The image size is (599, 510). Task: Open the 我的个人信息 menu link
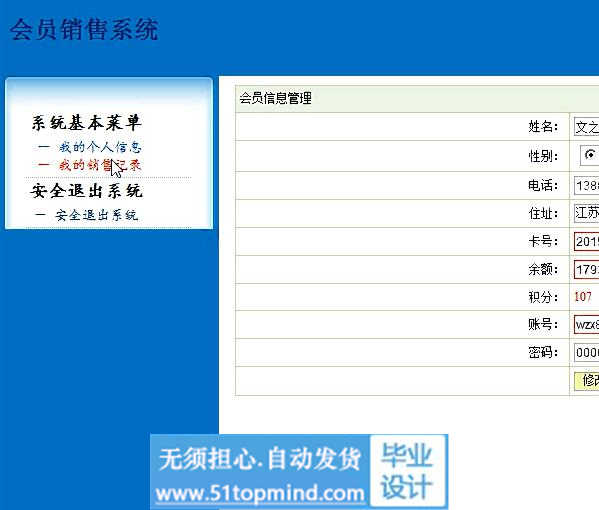pyautogui.click(x=100, y=147)
